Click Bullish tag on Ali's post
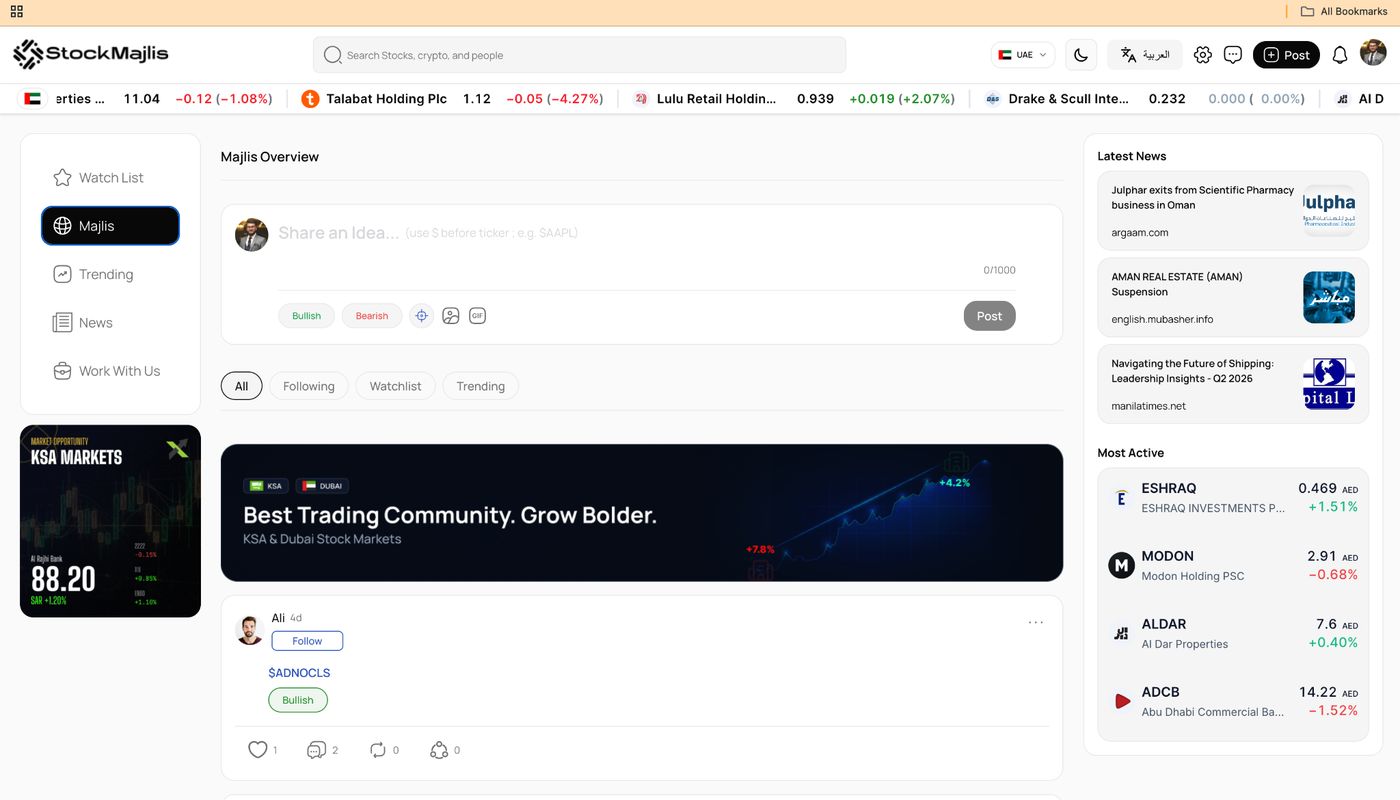Image resolution: width=1400 pixels, height=800 pixels. click(x=298, y=700)
